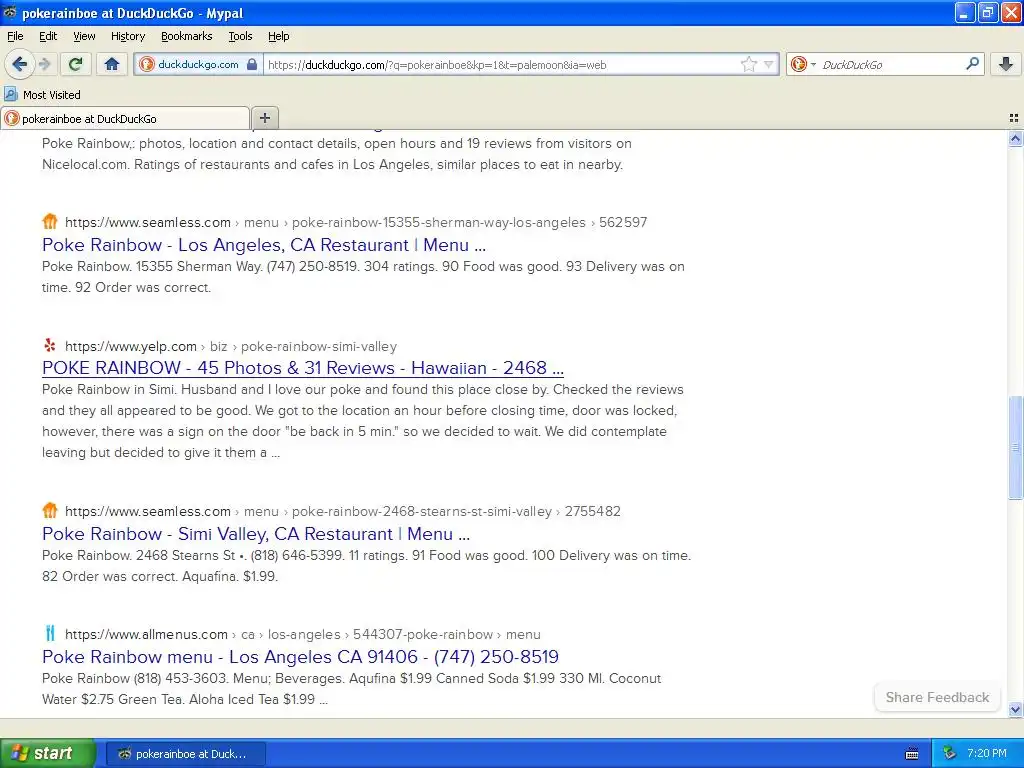
Task: Open the Home page button
Action: coord(112,64)
